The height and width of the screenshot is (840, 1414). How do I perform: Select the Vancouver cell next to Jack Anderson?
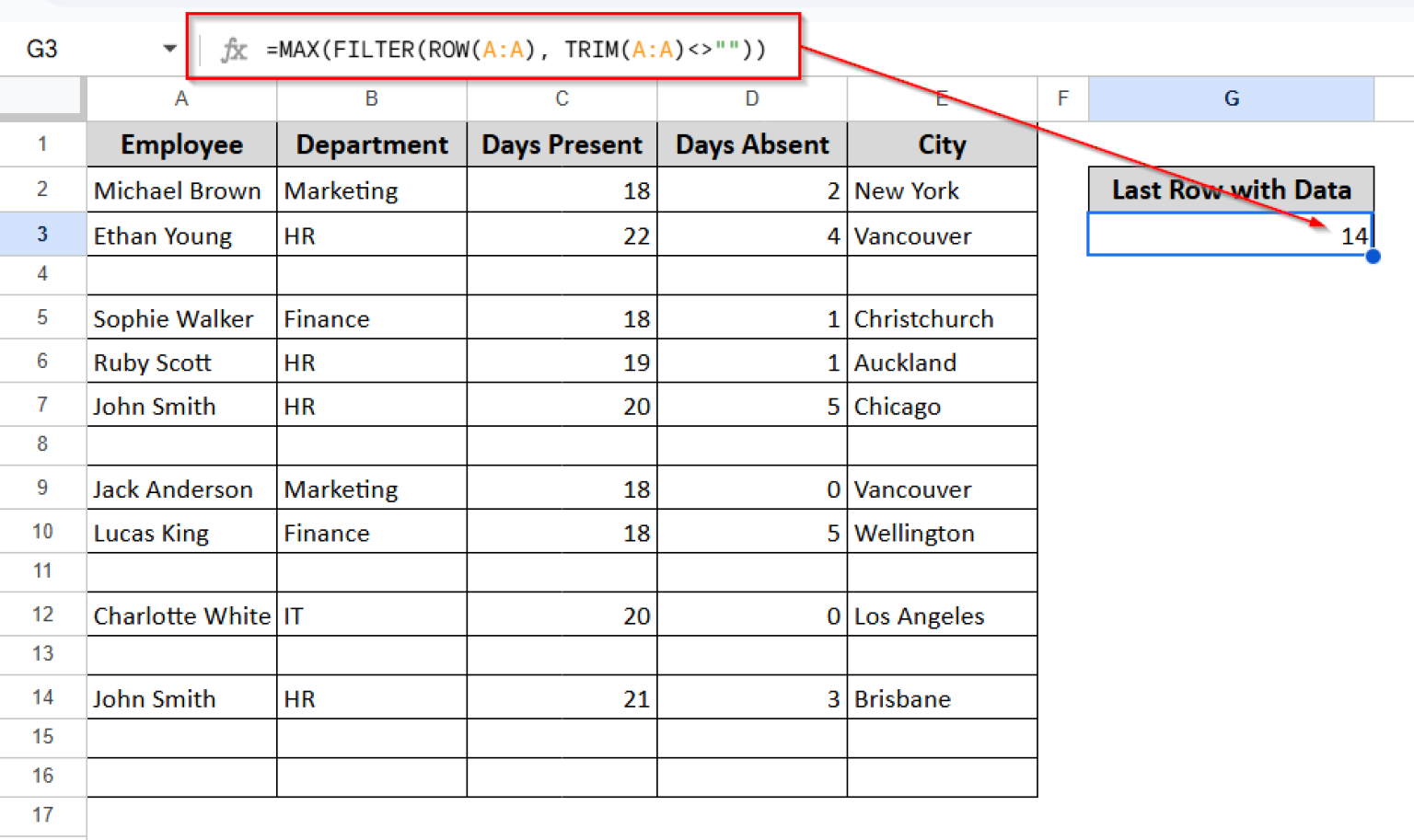click(x=942, y=489)
